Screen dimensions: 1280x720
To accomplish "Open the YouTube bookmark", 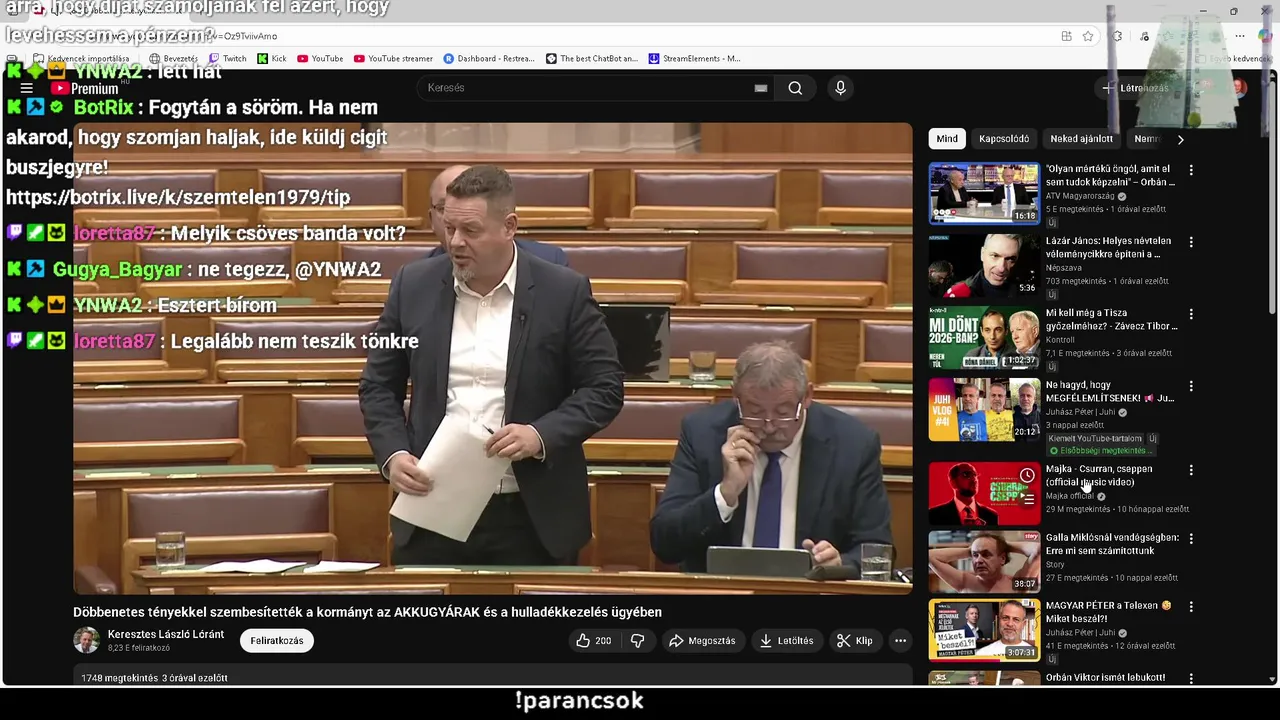I will click(320, 58).
